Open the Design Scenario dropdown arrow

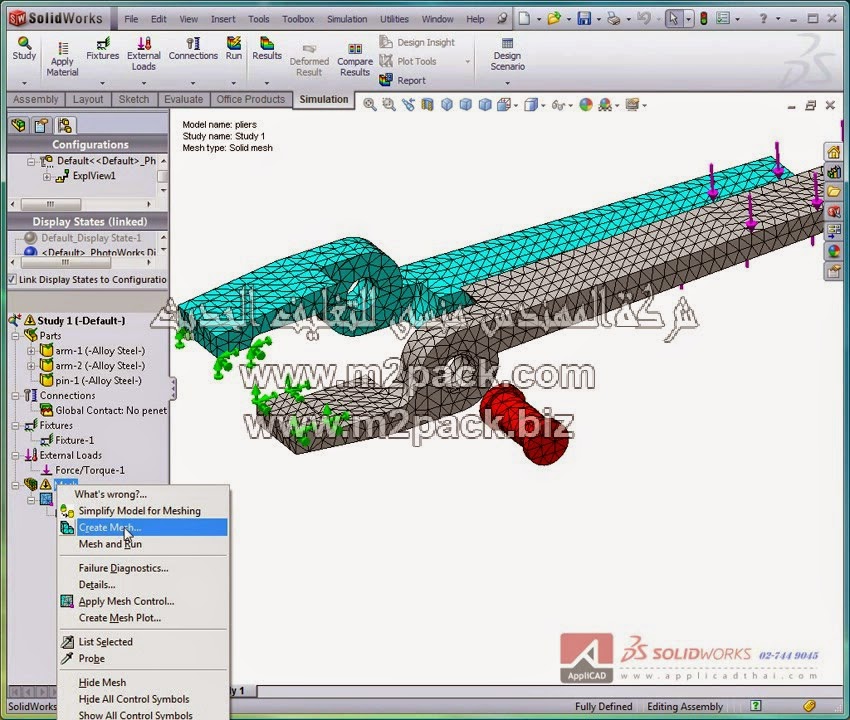[x=507, y=83]
